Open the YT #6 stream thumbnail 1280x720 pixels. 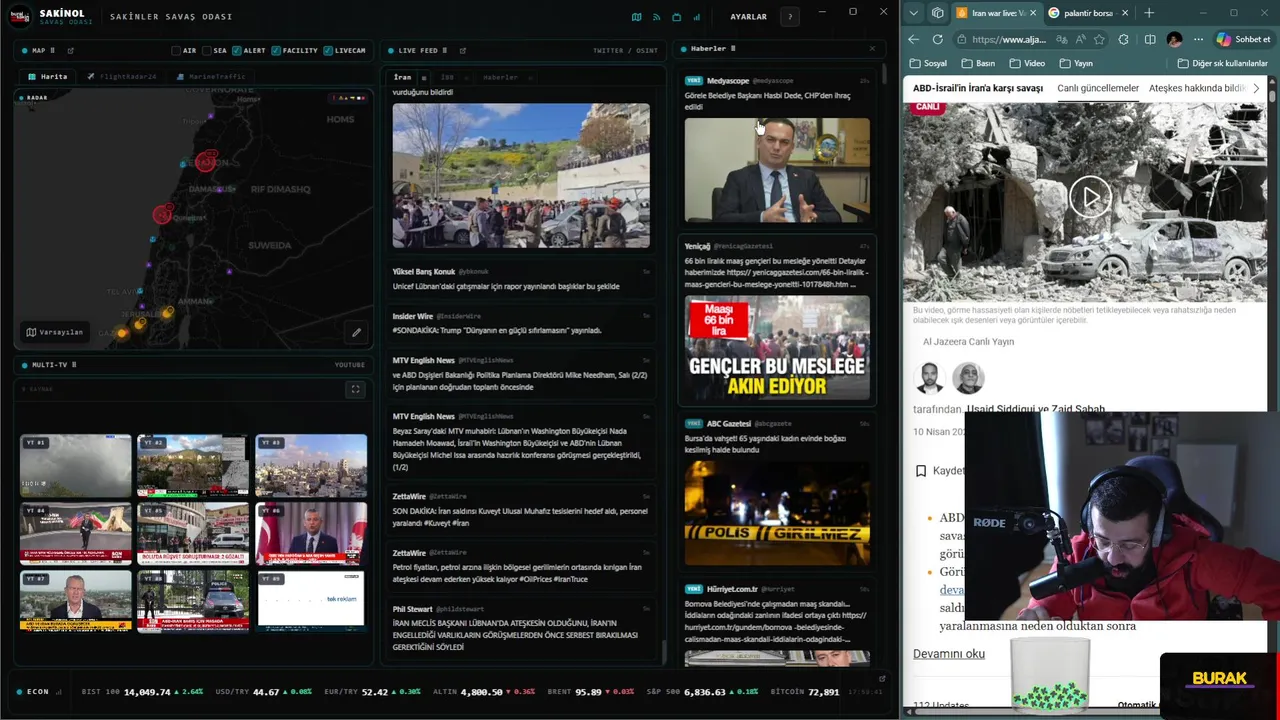[x=311, y=533]
